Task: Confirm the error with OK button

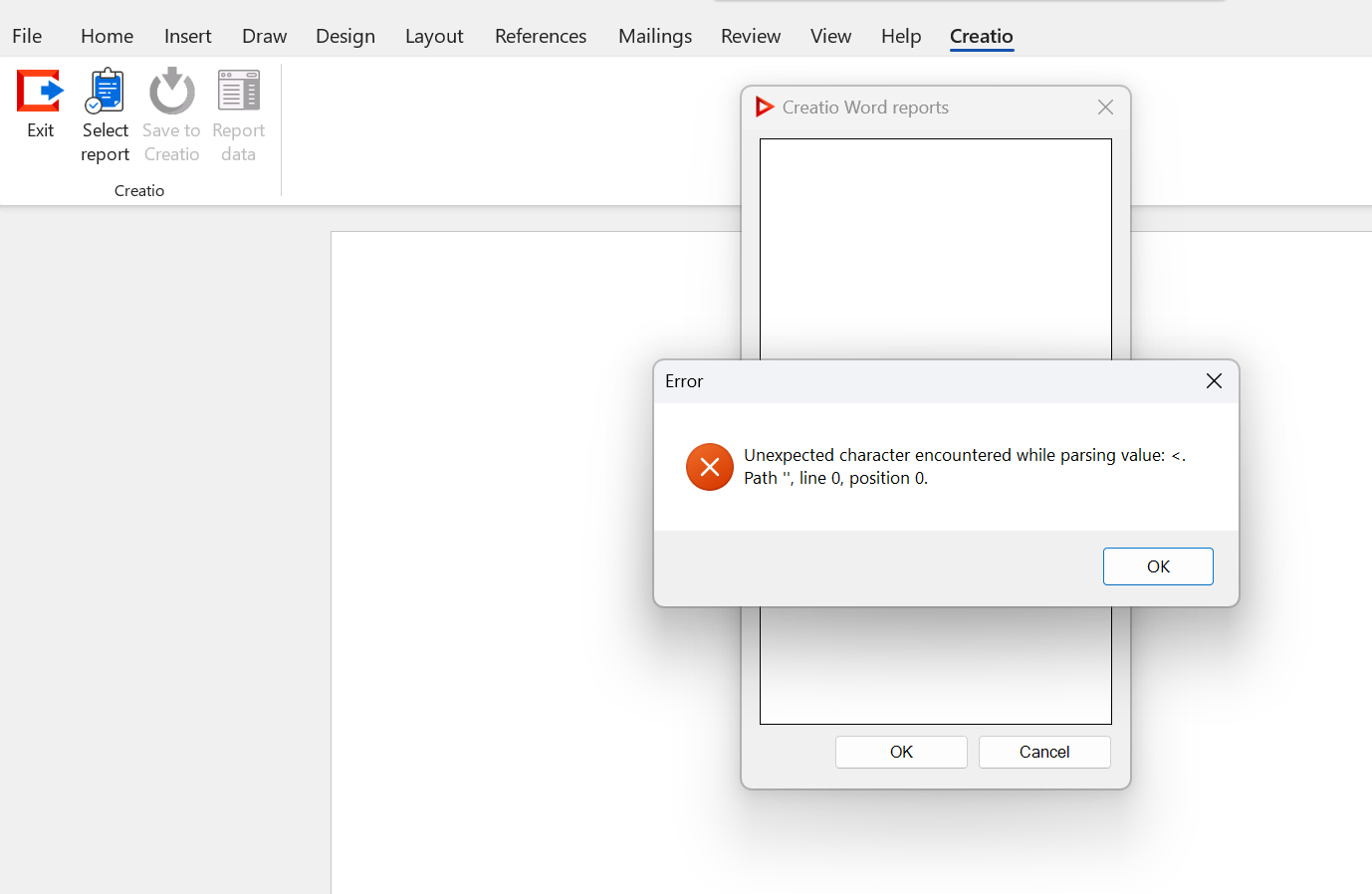Action: coord(1158,566)
